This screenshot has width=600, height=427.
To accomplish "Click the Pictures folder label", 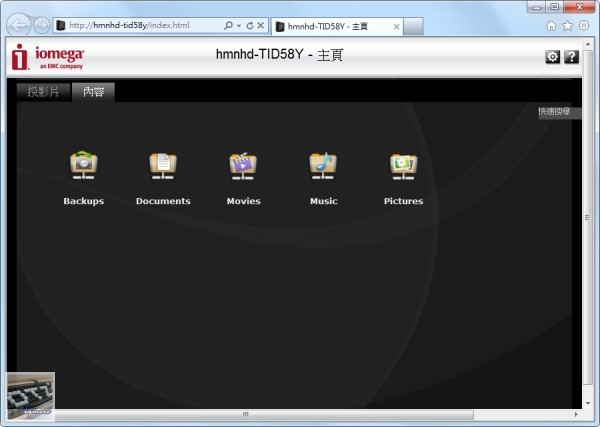I will [x=404, y=201].
